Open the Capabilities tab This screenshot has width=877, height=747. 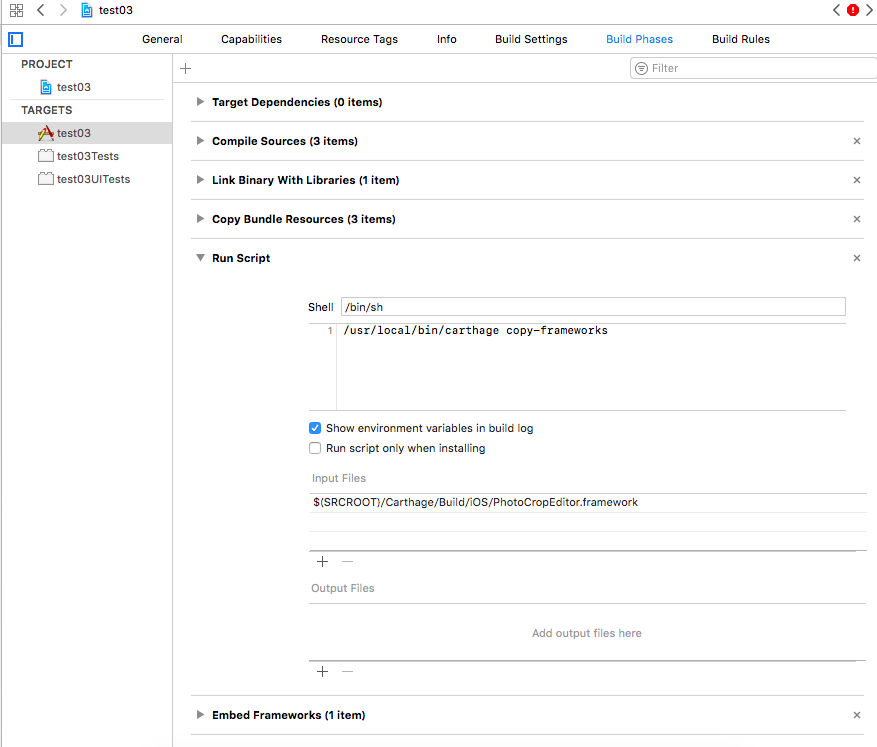pyautogui.click(x=251, y=39)
